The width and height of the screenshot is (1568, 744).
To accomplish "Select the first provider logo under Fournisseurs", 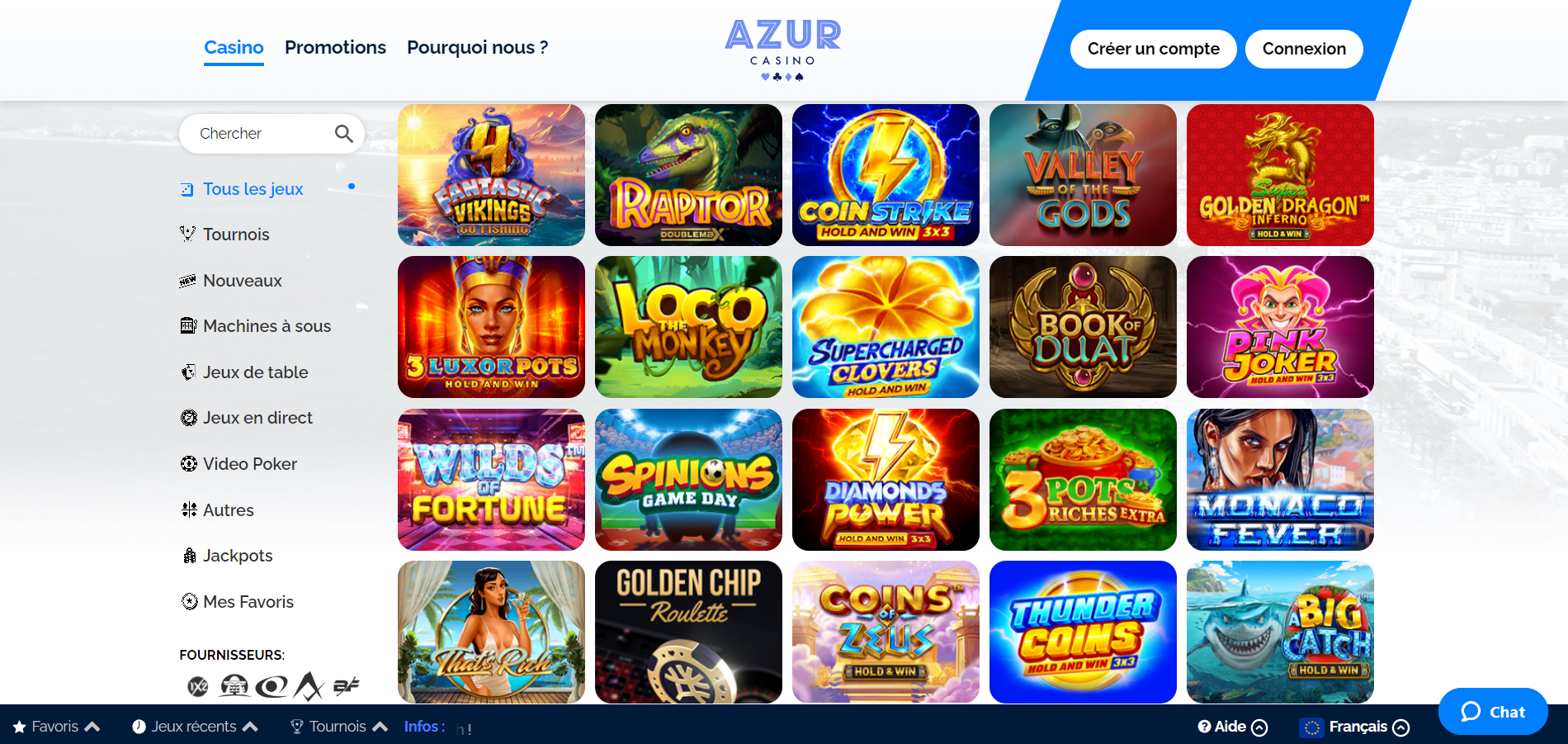I will (198, 686).
